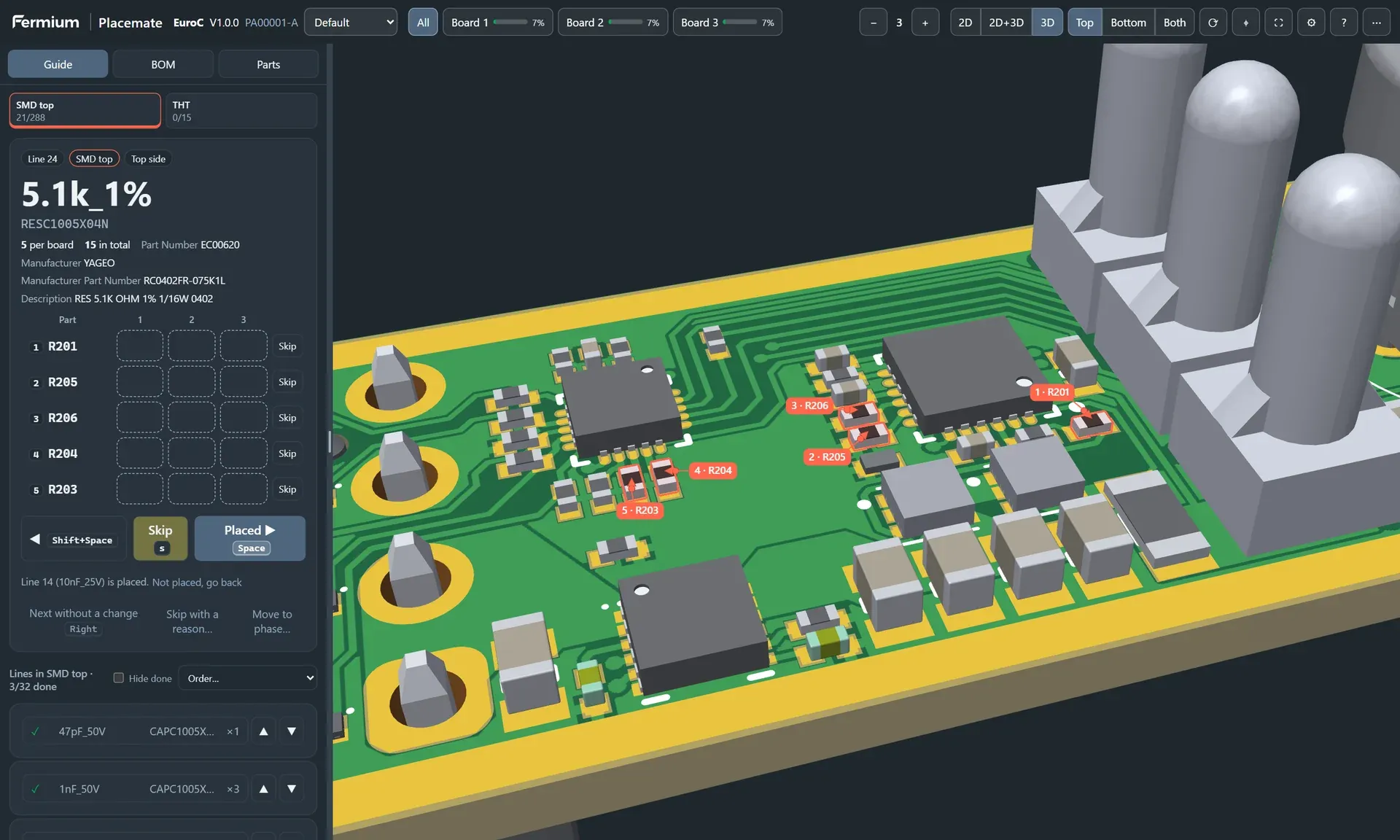The height and width of the screenshot is (840, 1400).
Task: Switch to the BOM tab
Action: 163,64
